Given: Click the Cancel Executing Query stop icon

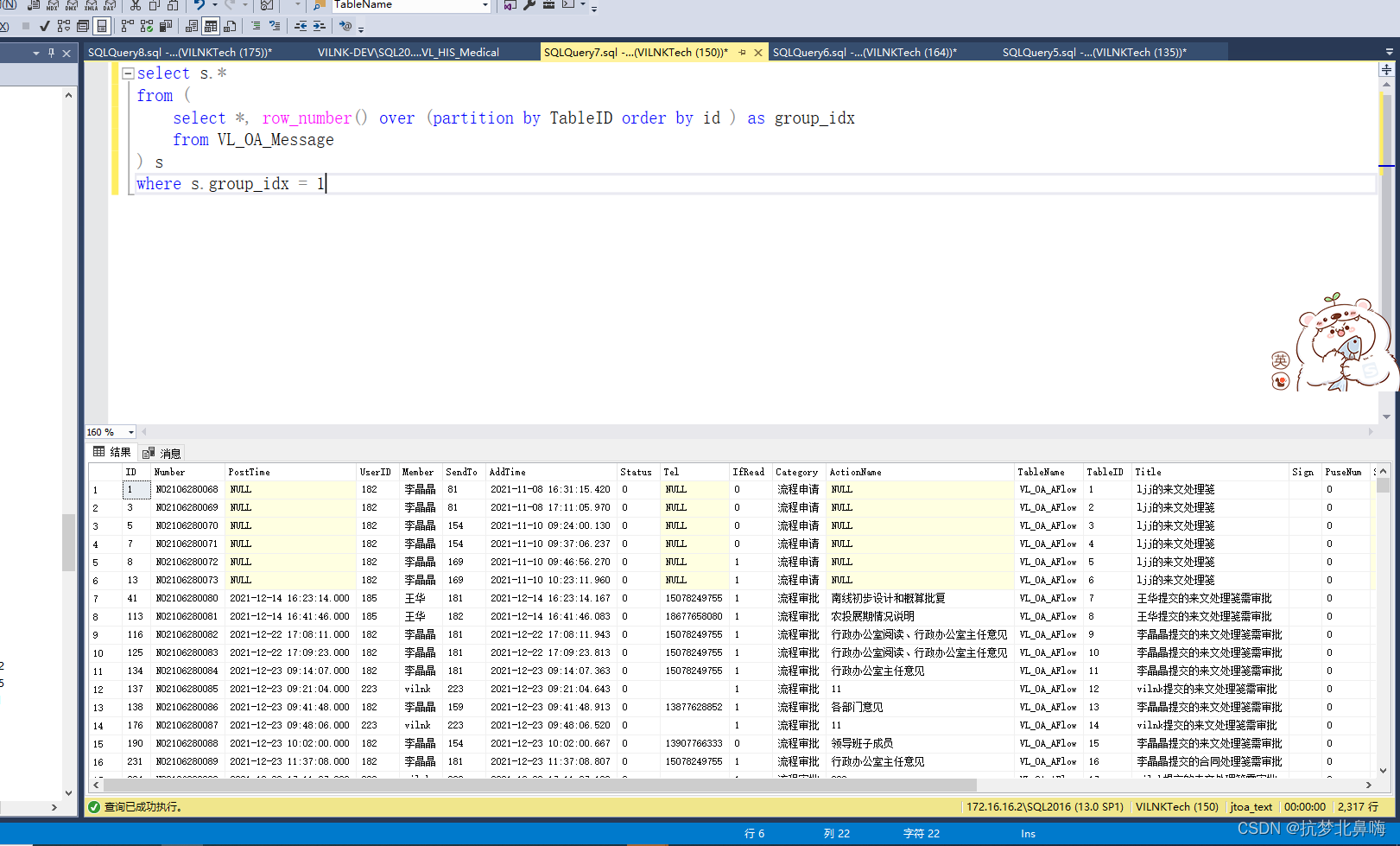Looking at the screenshot, I should (26, 26).
